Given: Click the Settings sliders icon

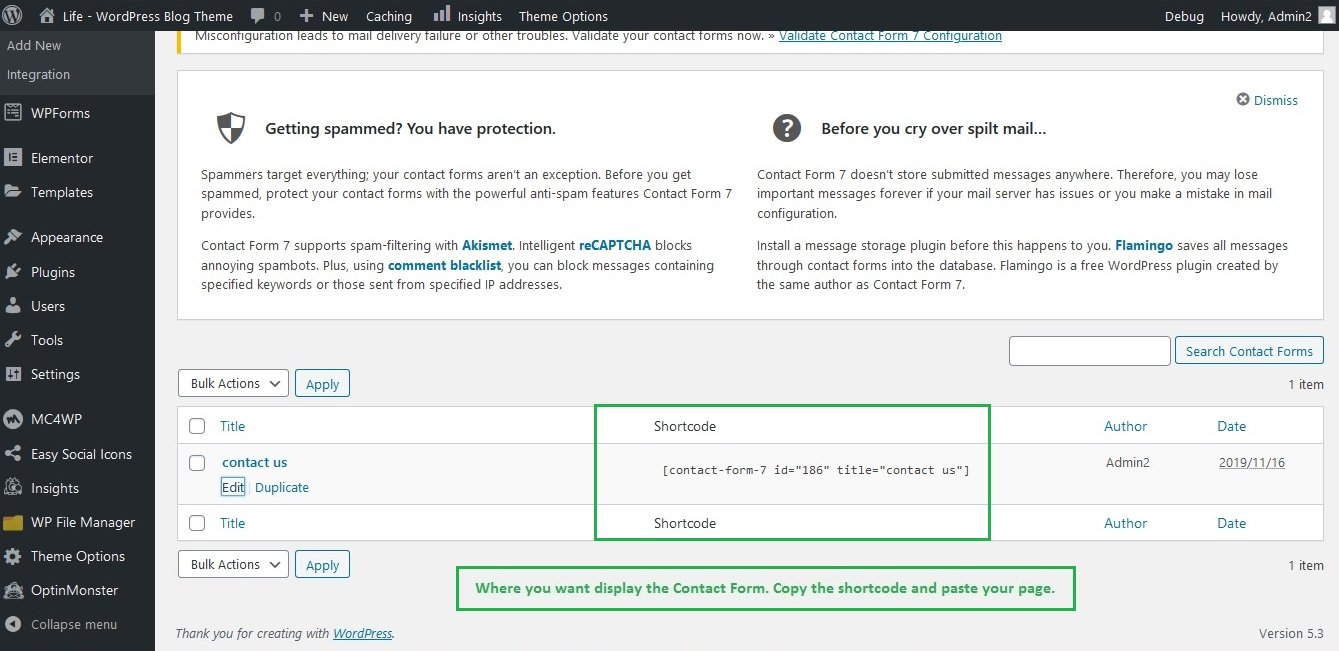Looking at the screenshot, I should tap(13, 374).
